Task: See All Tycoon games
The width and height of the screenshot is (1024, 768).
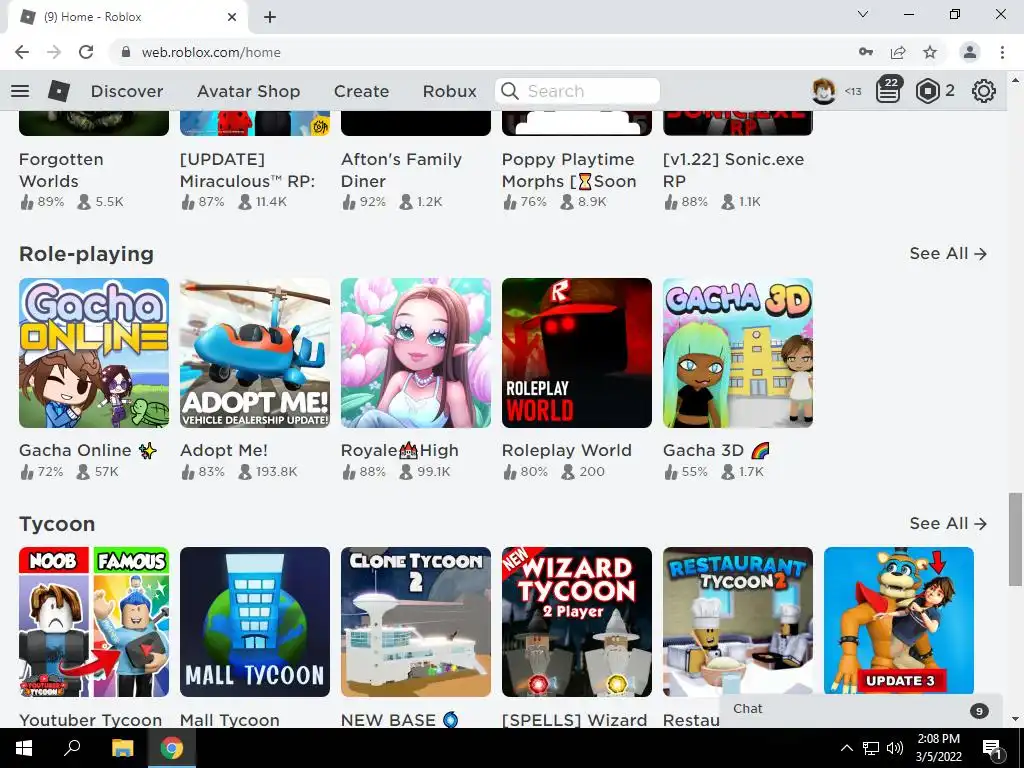Action: tap(948, 523)
